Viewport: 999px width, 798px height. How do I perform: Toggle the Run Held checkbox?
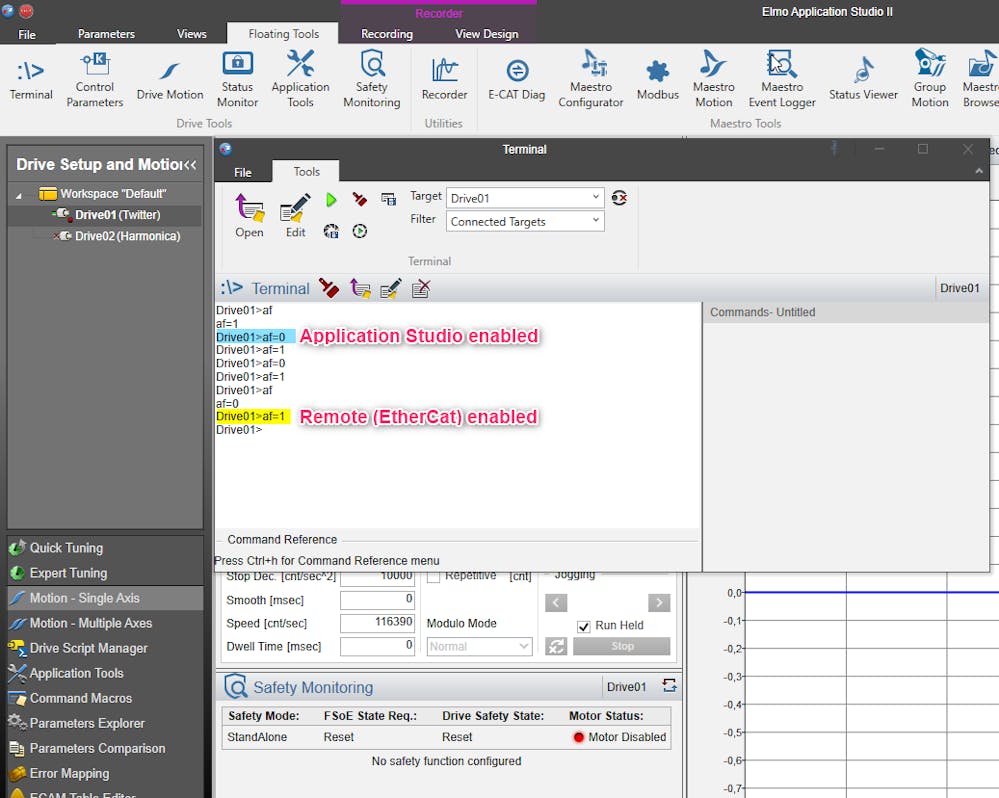point(584,627)
